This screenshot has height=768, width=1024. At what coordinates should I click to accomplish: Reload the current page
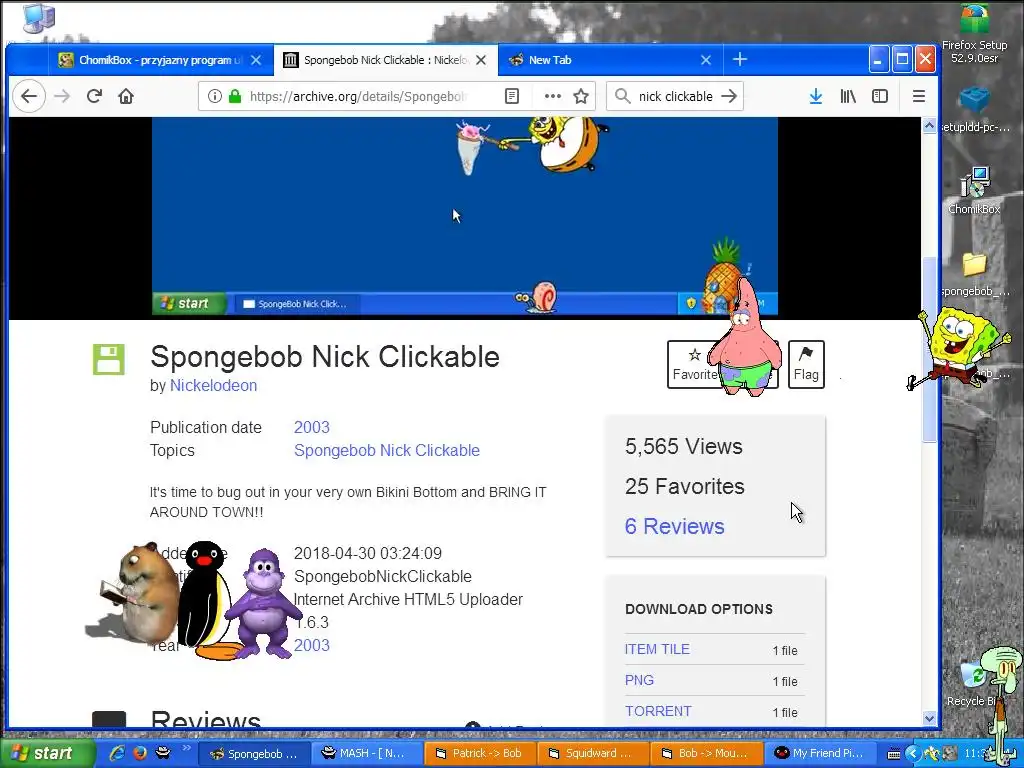click(x=94, y=97)
